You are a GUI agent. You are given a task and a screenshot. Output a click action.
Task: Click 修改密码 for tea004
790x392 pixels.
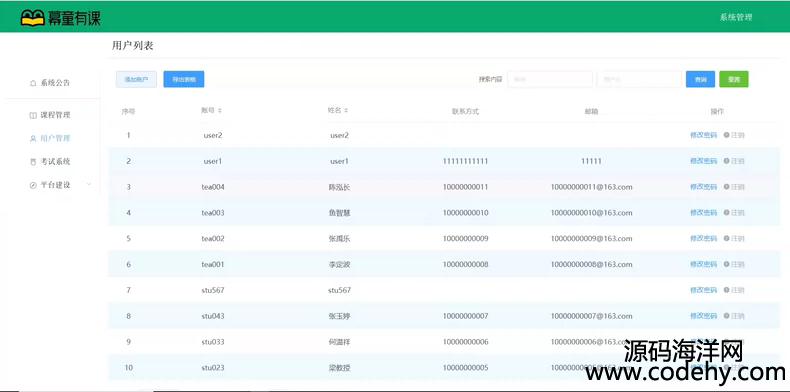coord(703,186)
